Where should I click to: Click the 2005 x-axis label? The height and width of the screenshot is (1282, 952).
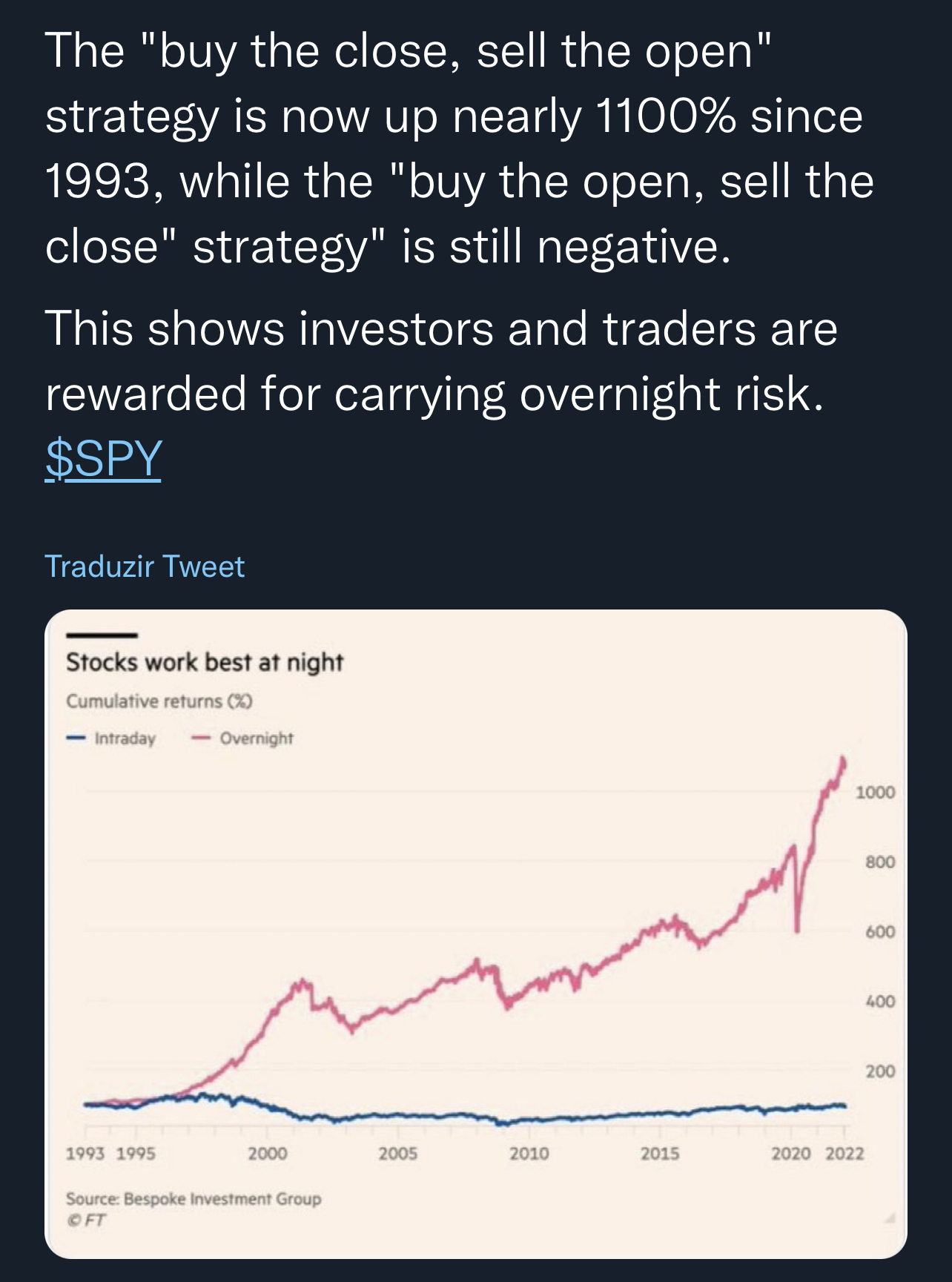coord(398,1154)
